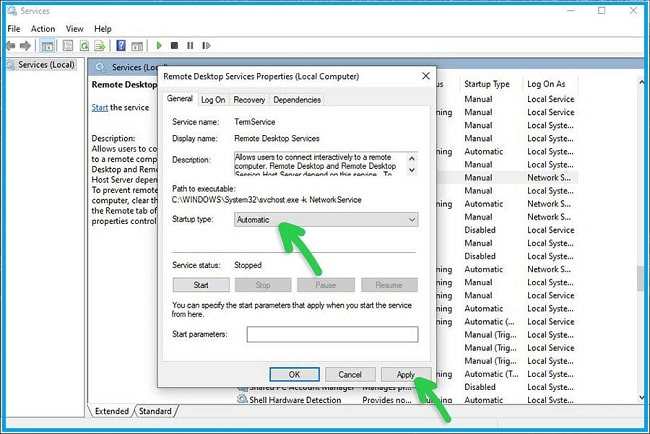Click the green Start Service play icon
This screenshot has height=434, width=650.
159,46
